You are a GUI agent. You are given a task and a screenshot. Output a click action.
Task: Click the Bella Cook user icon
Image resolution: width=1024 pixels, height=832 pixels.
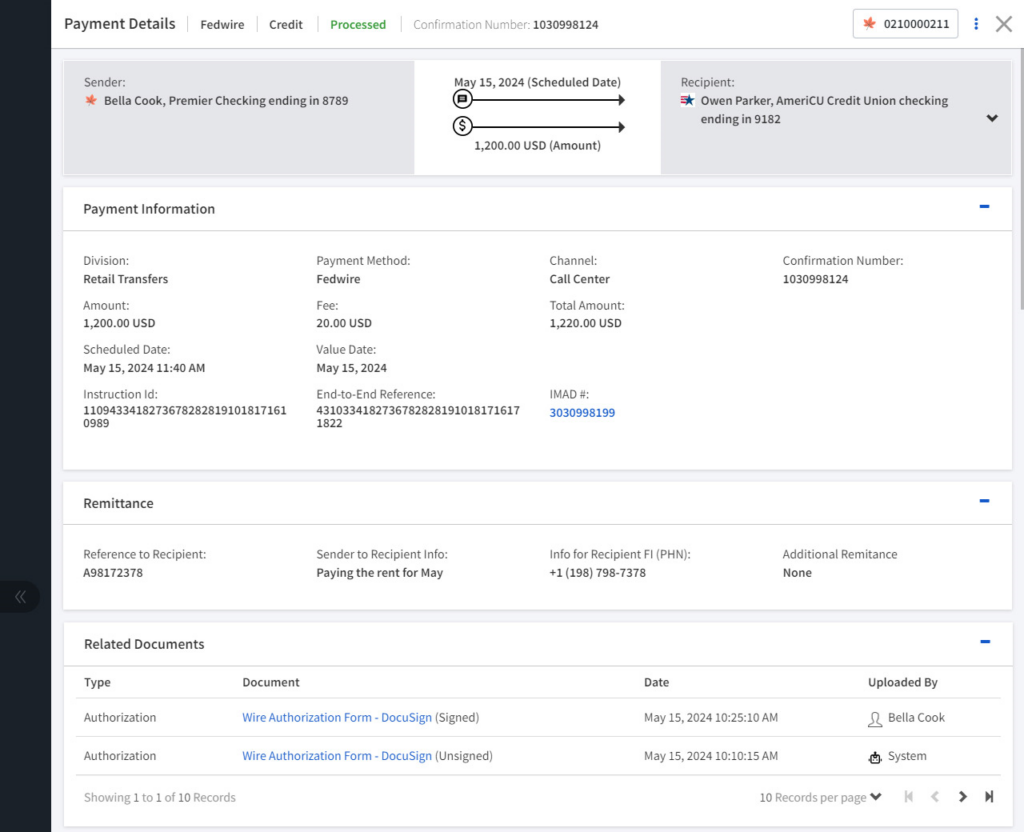click(x=875, y=718)
